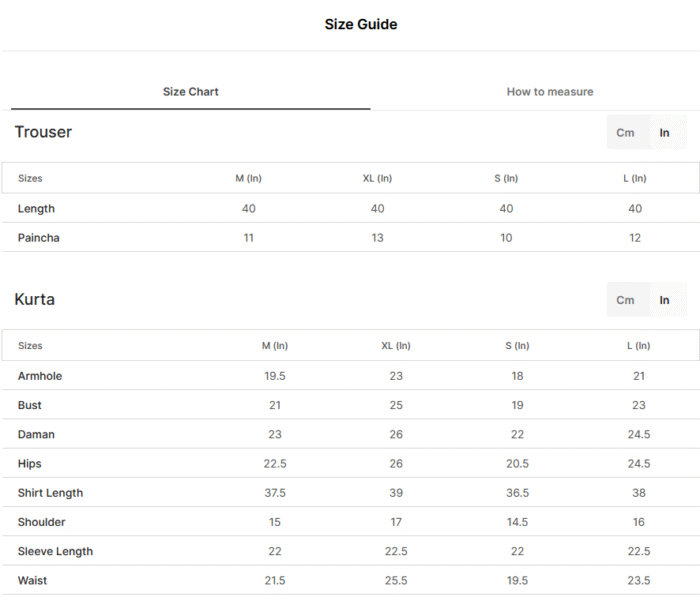Click the Sleeve Length row label
This screenshot has width=700, height=612.
tap(55, 552)
